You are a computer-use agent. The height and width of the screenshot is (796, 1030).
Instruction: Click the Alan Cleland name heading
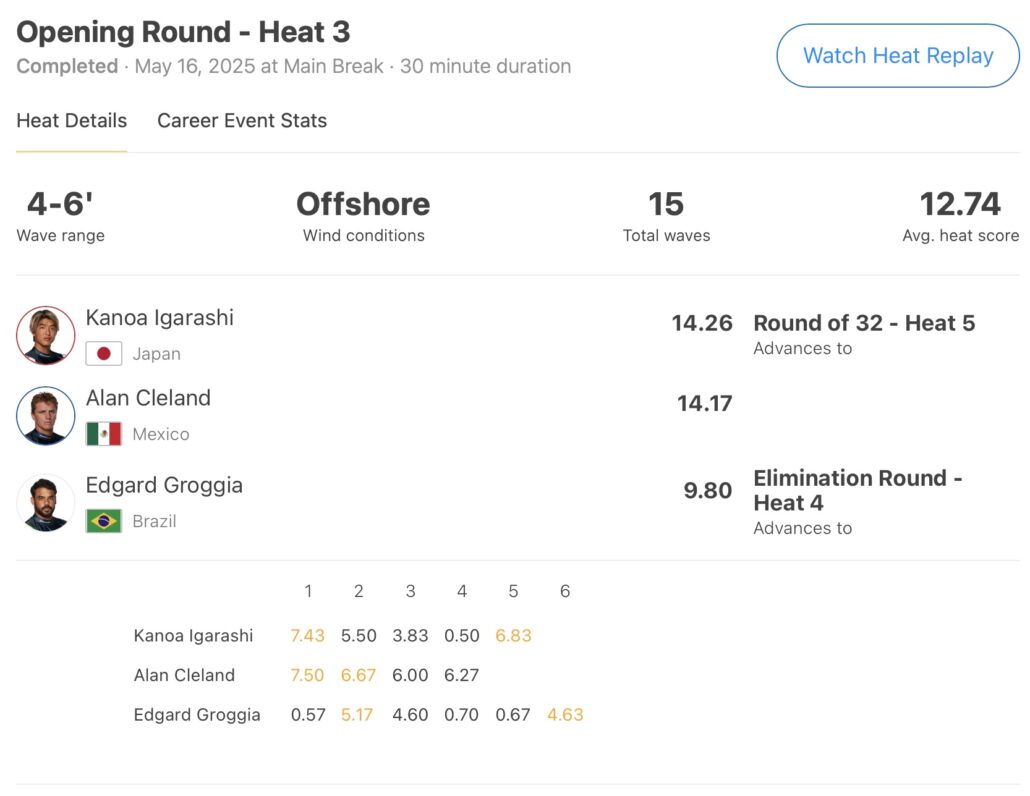(148, 398)
